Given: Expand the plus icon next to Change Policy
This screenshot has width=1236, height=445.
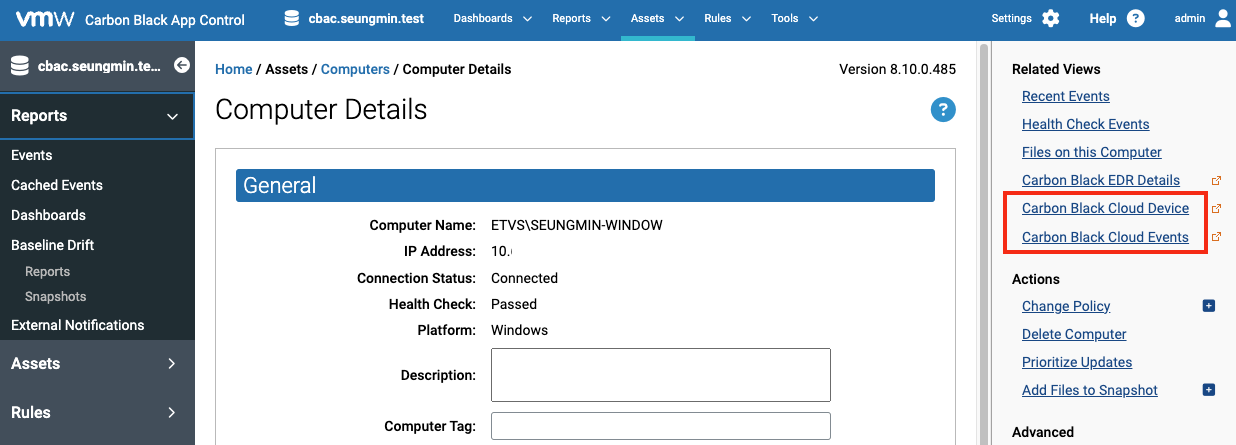Looking at the screenshot, I should (1209, 306).
